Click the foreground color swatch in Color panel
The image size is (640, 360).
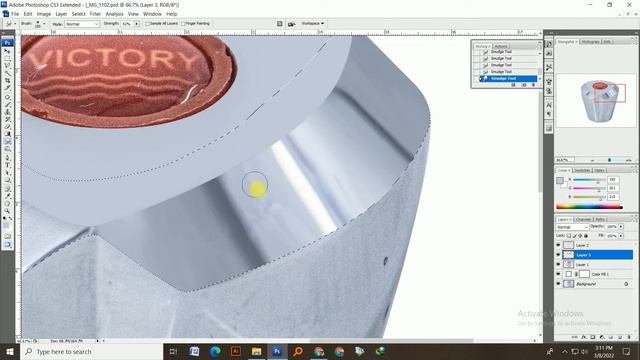pos(560,180)
